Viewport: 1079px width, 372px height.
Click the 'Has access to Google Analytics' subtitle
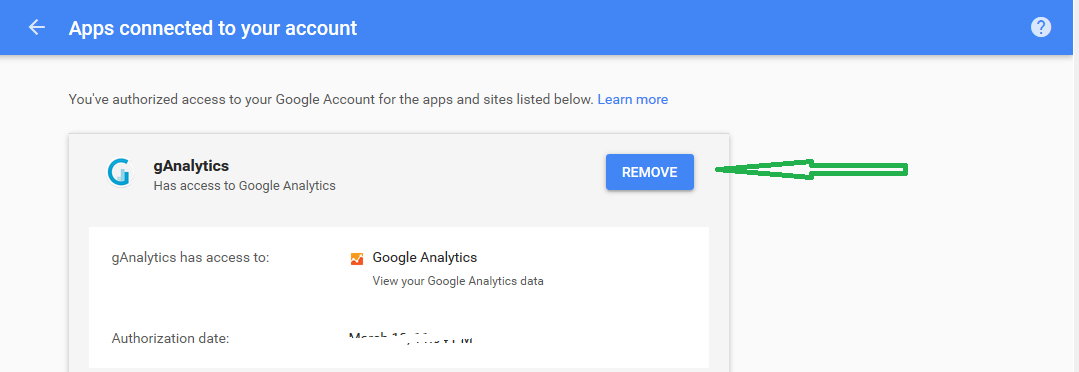coord(244,186)
